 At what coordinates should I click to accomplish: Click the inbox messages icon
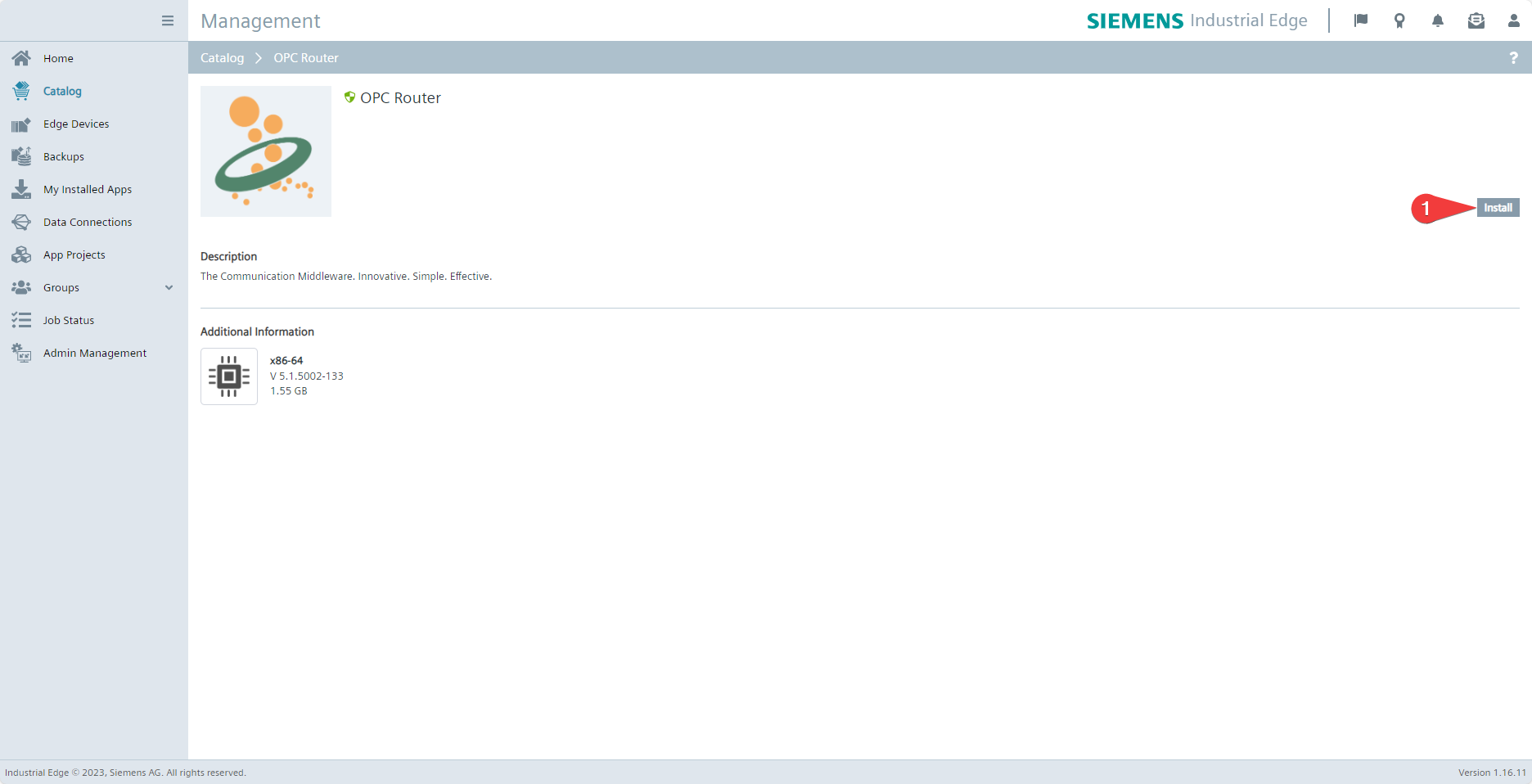coord(1476,20)
